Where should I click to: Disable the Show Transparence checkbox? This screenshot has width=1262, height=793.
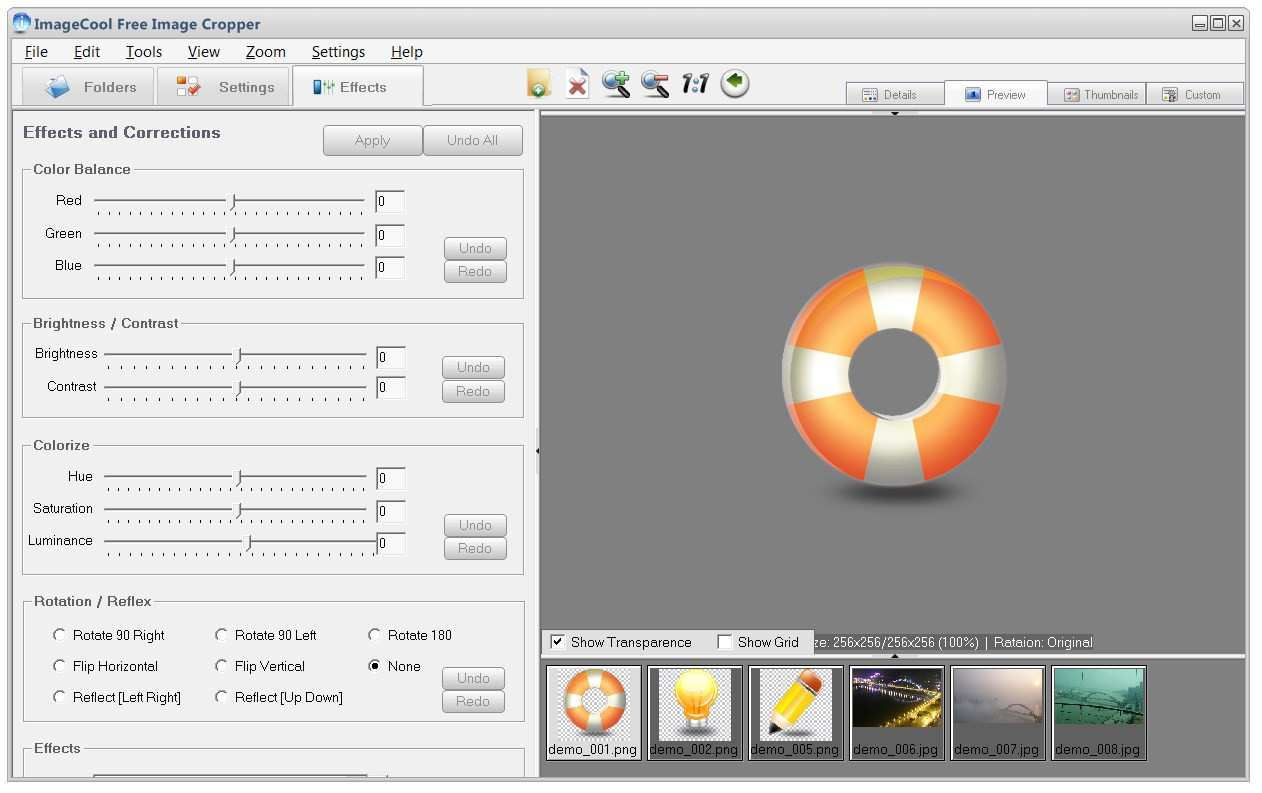click(558, 642)
